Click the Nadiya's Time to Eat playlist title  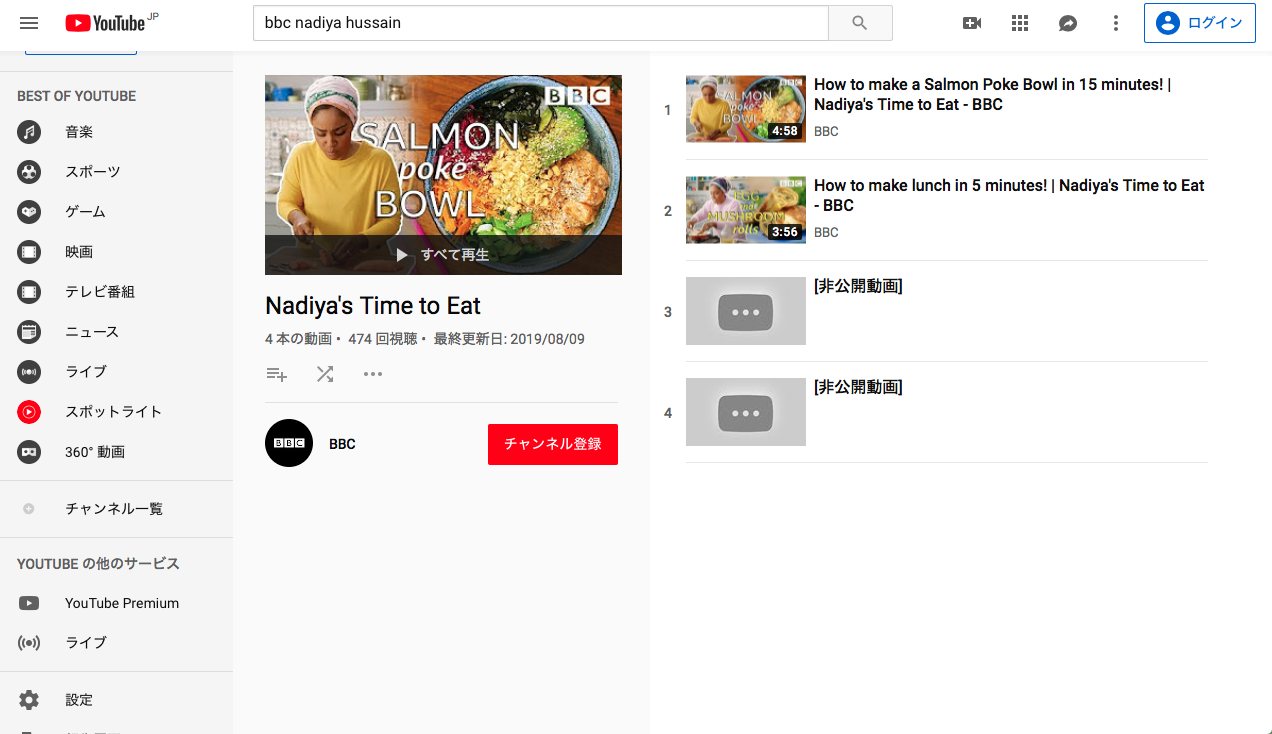click(373, 306)
